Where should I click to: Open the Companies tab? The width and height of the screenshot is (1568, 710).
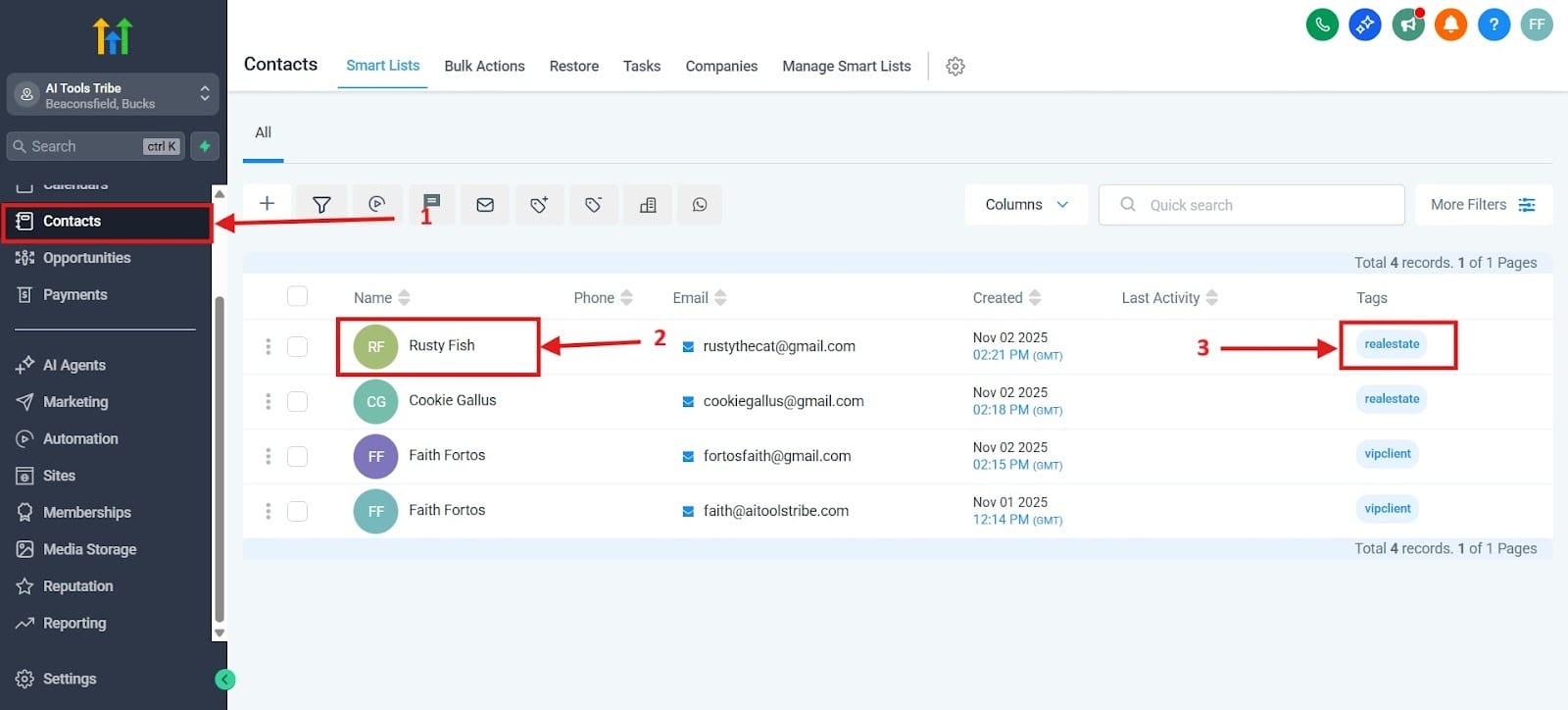[721, 66]
